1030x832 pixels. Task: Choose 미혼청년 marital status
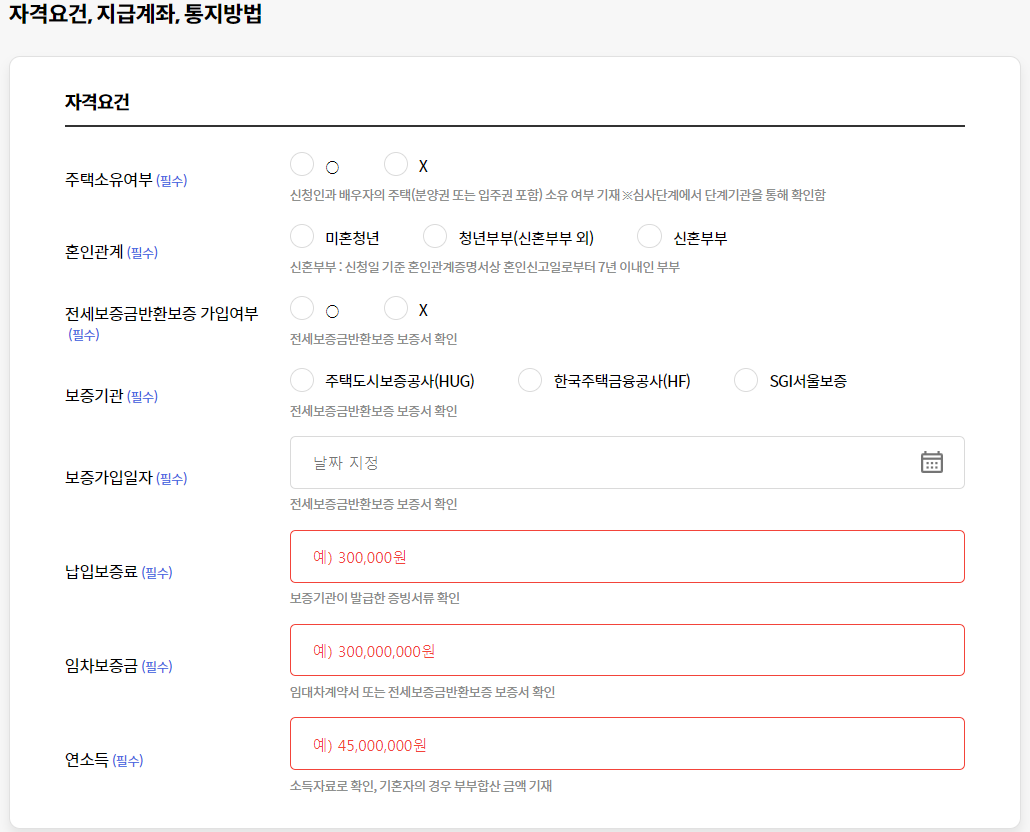(x=302, y=236)
